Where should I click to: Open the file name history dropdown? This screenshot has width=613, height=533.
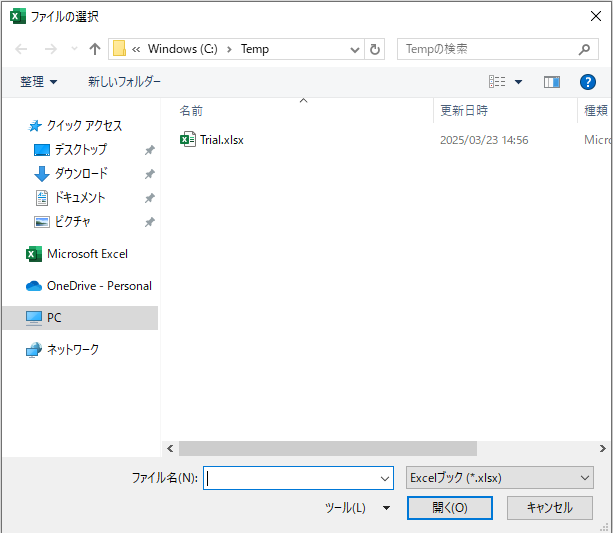385,478
